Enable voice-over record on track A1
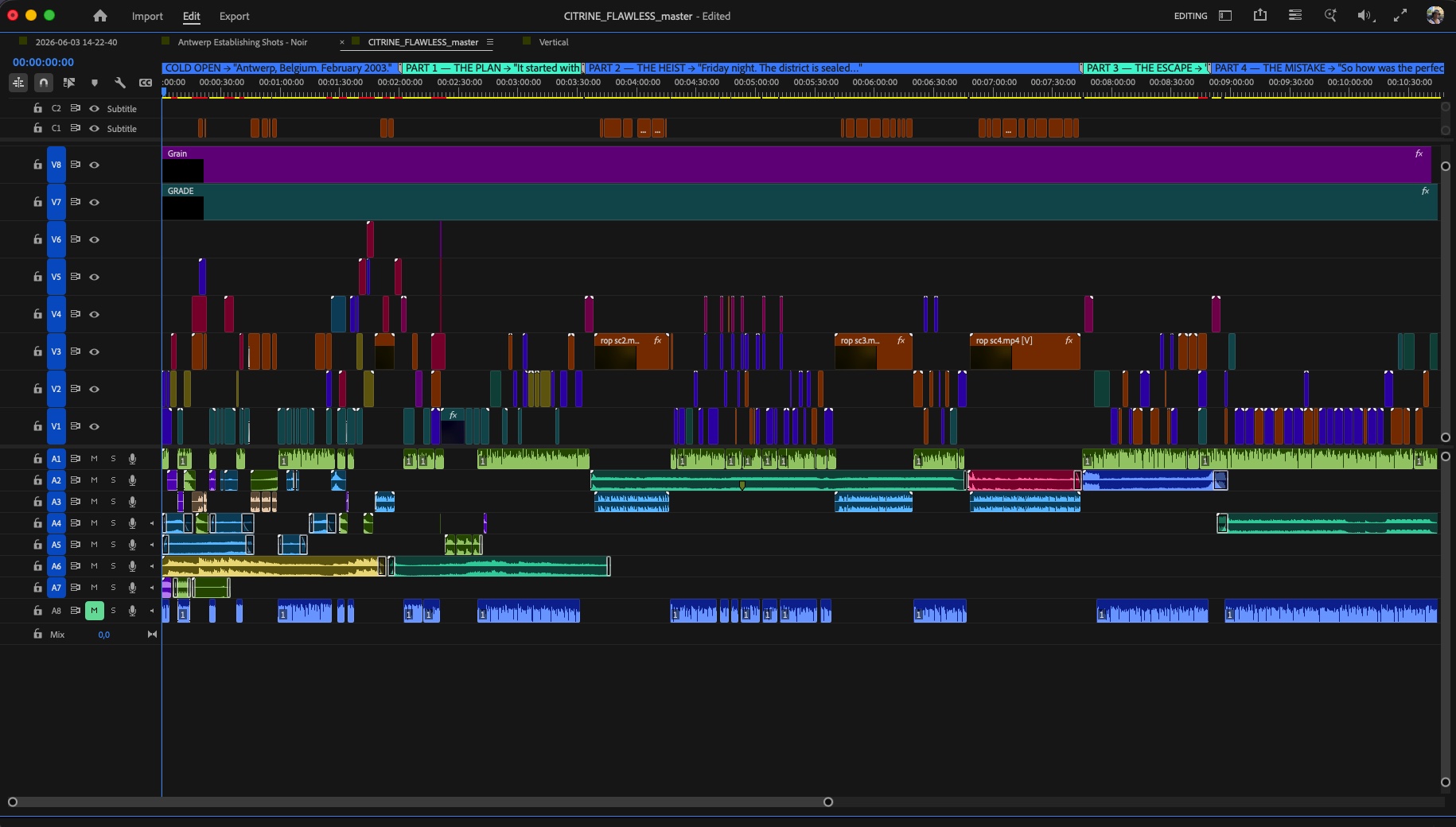This screenshot has width=1456, height=827. pos(133,459)
